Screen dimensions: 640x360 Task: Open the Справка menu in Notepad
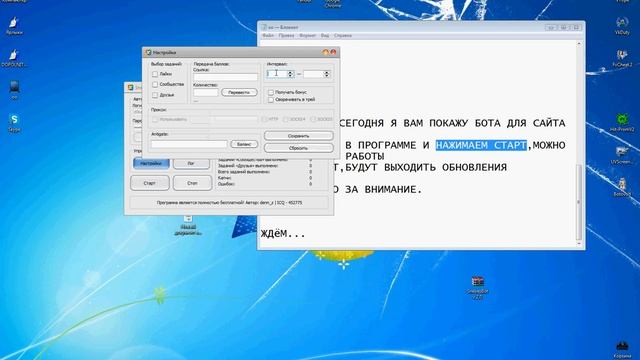(343, 36)
